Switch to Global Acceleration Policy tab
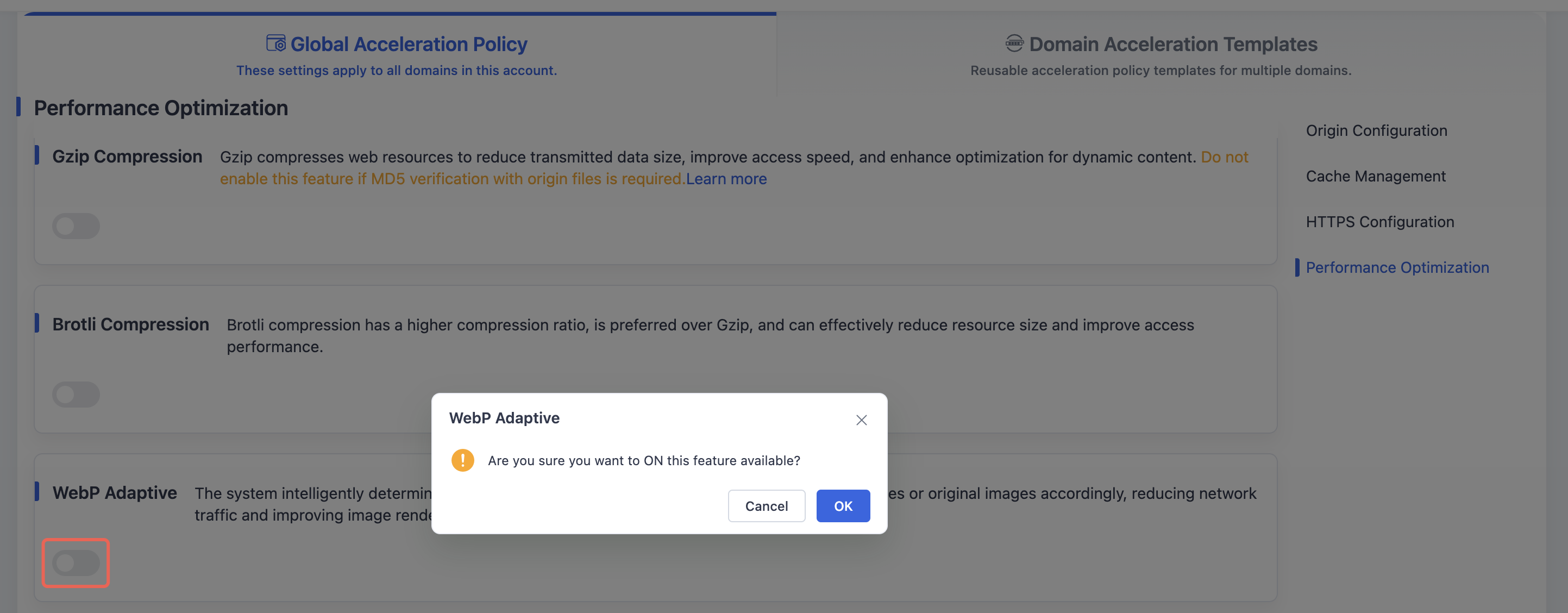 tap(397, 55)
